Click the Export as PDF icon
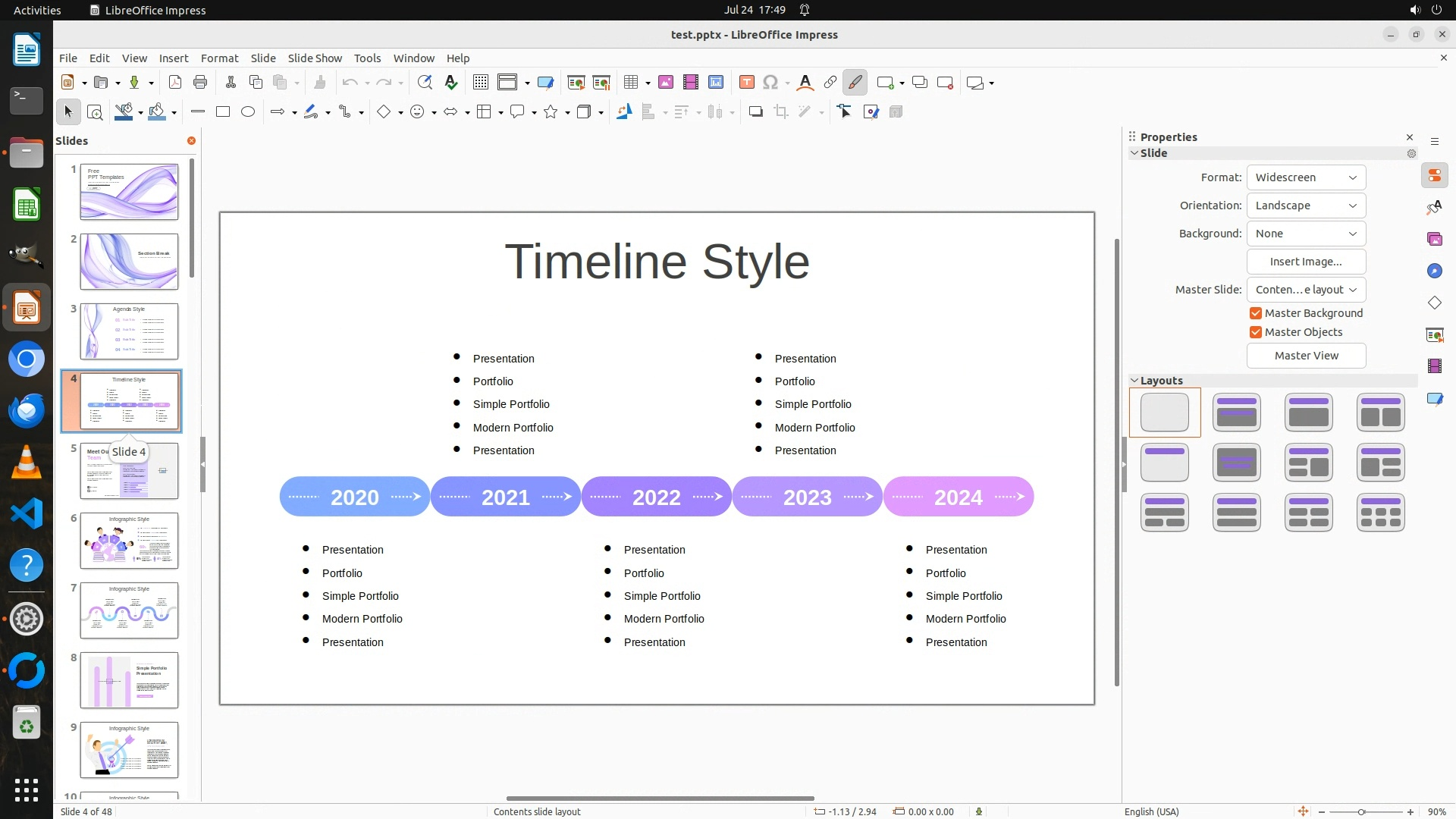The height and width of the screenshot is (819, 1456). [x=175, y=83]
